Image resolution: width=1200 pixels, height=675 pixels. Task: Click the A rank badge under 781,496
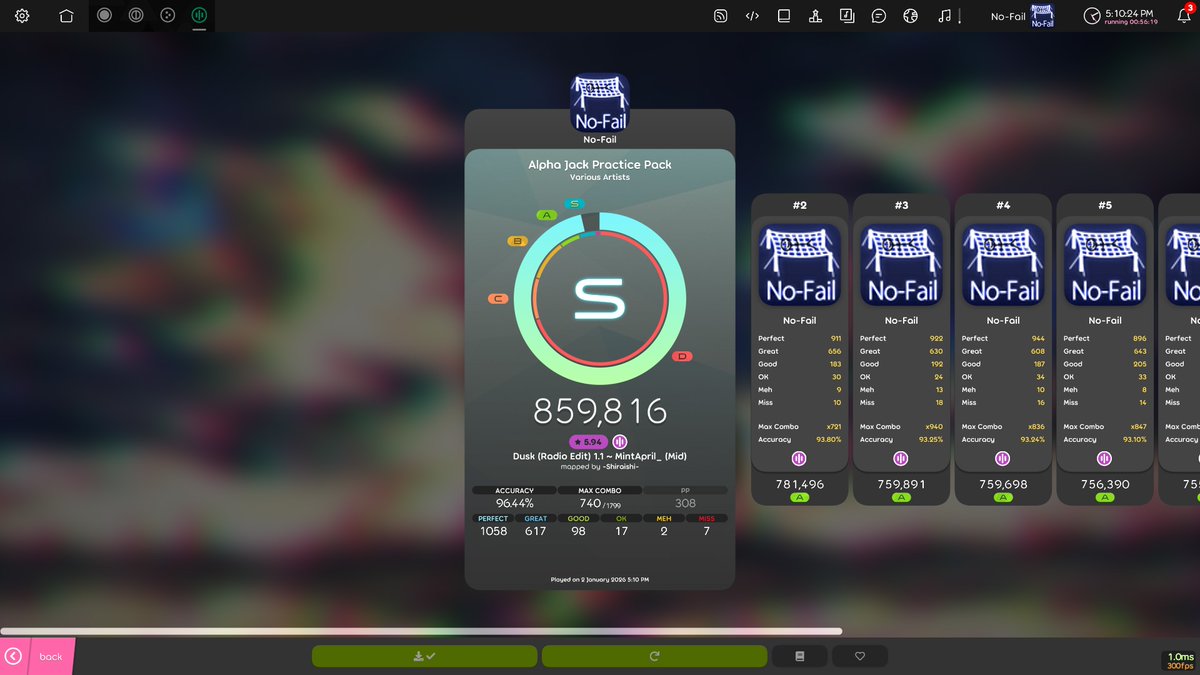799,497
